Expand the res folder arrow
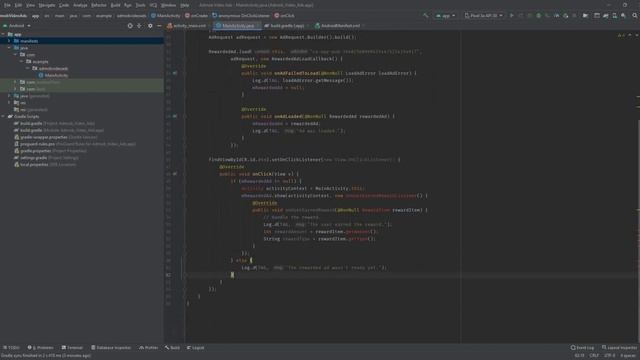 tap(9, 103)
